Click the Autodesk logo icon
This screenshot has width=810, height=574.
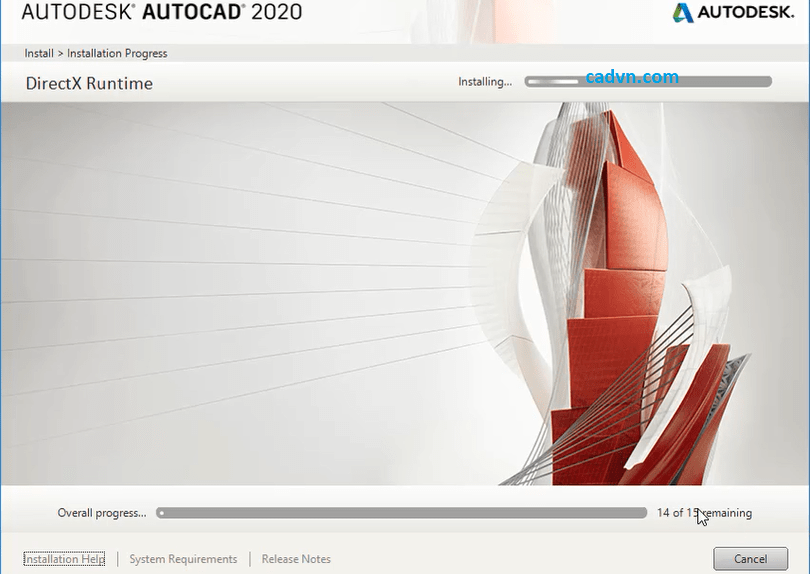pos(683,12)
